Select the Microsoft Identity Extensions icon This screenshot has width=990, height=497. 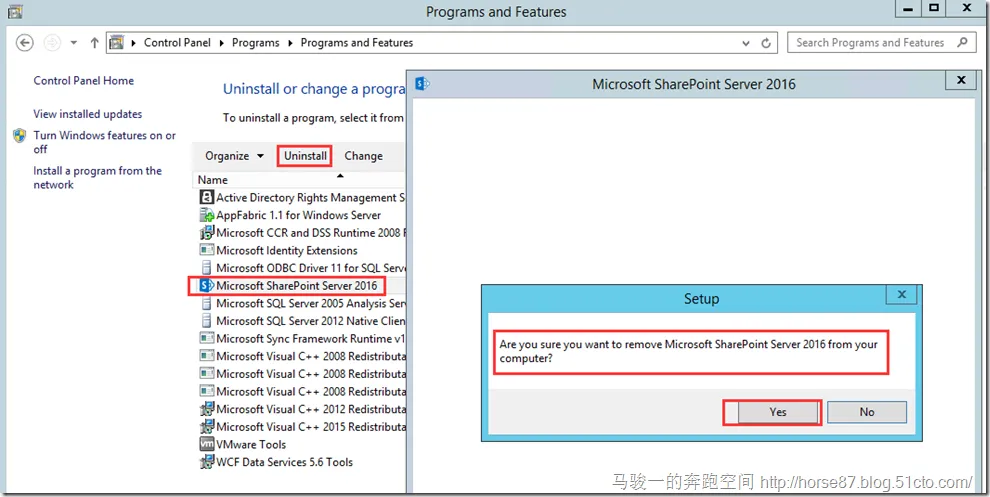pos(207,251)
